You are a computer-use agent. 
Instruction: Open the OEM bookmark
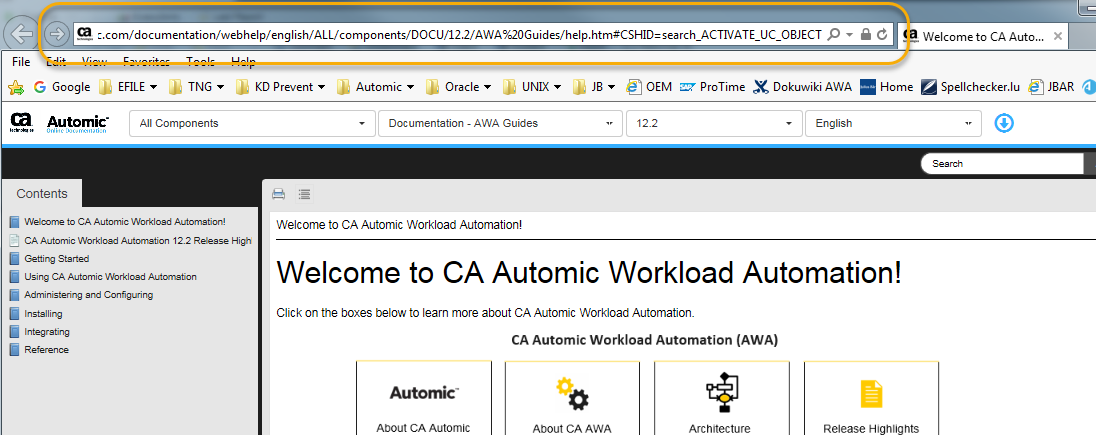[649, 87]
